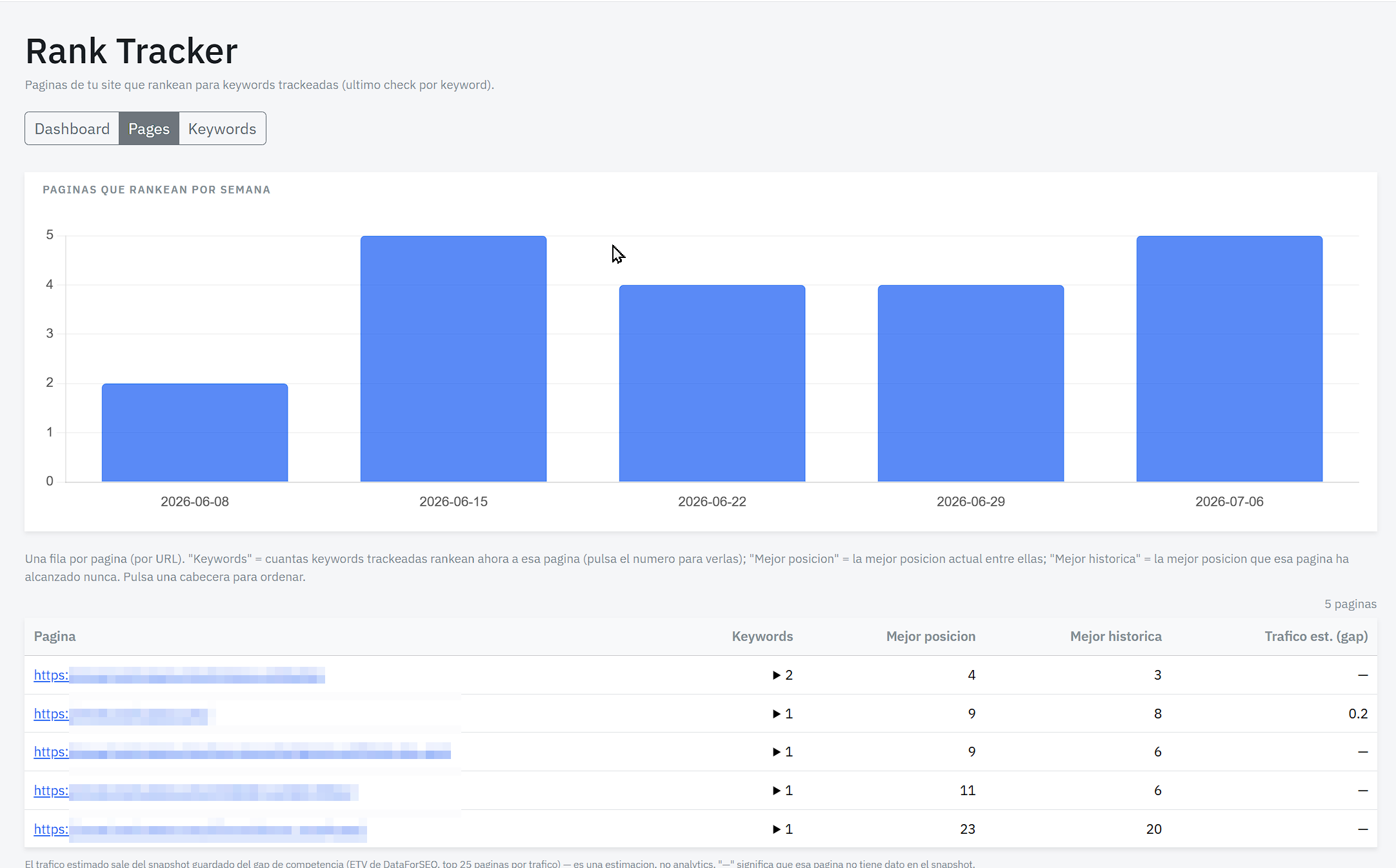This screenshot has height=868, width=1396.
Task: Click the 2026-06-22 chart bar
Action: point(712,383)
